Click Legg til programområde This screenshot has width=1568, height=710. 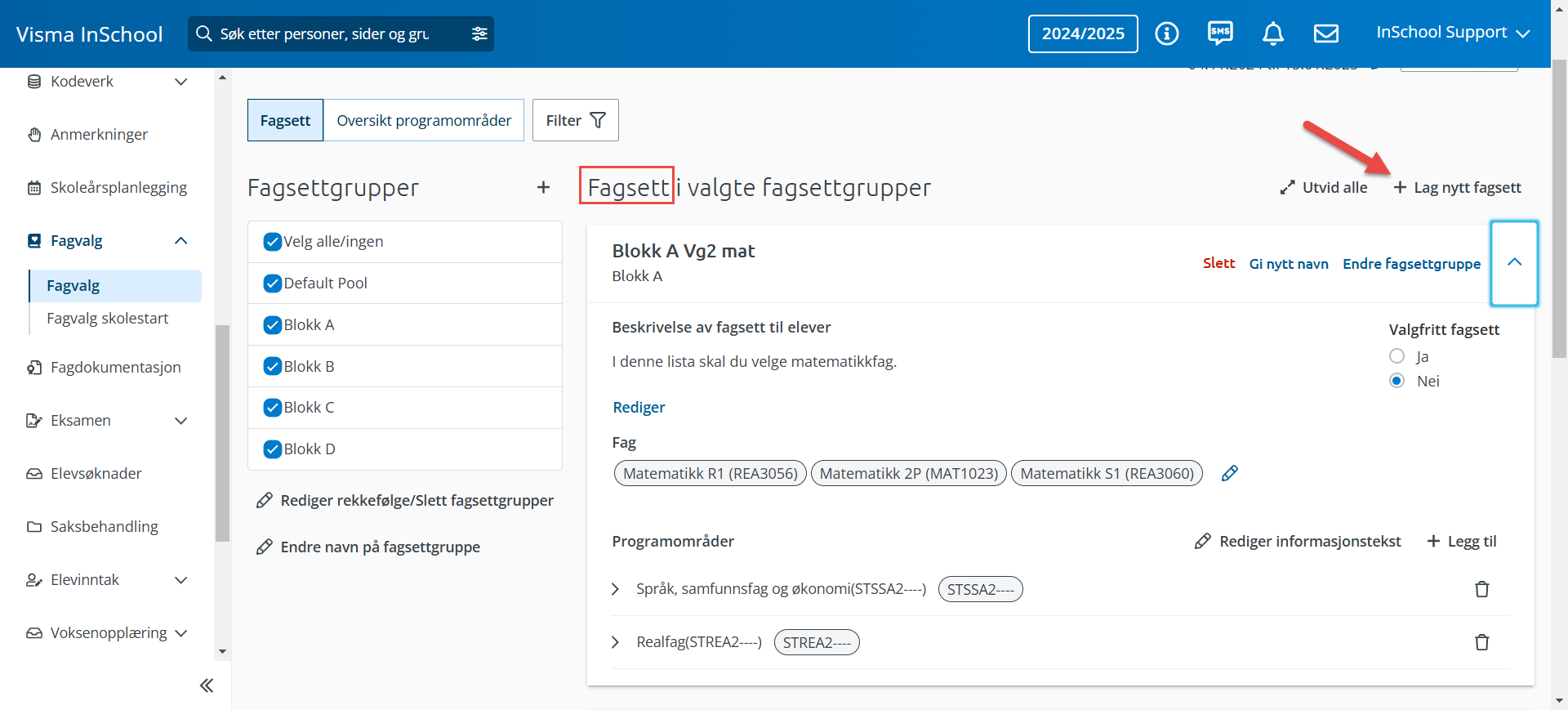pyautogui.click(x=1461, y=542)
